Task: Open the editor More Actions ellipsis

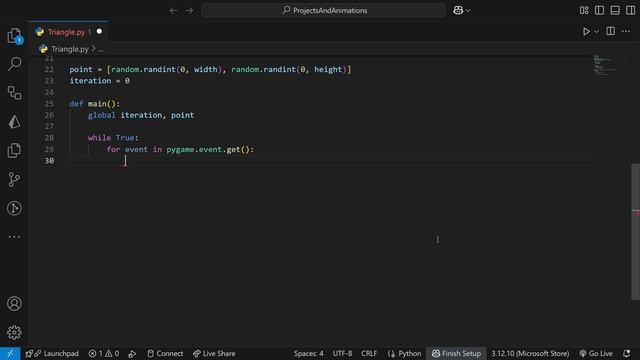Action: tap(626, 31)
